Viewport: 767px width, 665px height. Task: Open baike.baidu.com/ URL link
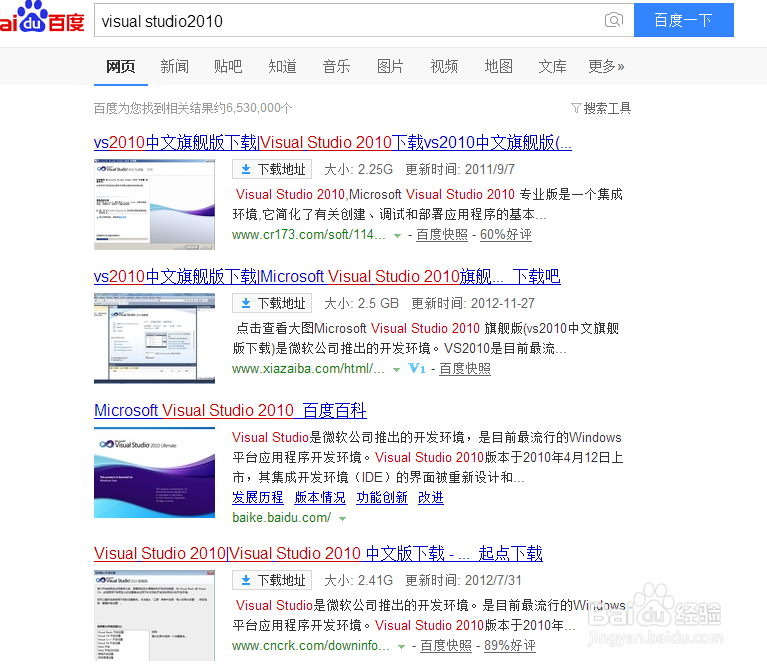coord(281,518)
